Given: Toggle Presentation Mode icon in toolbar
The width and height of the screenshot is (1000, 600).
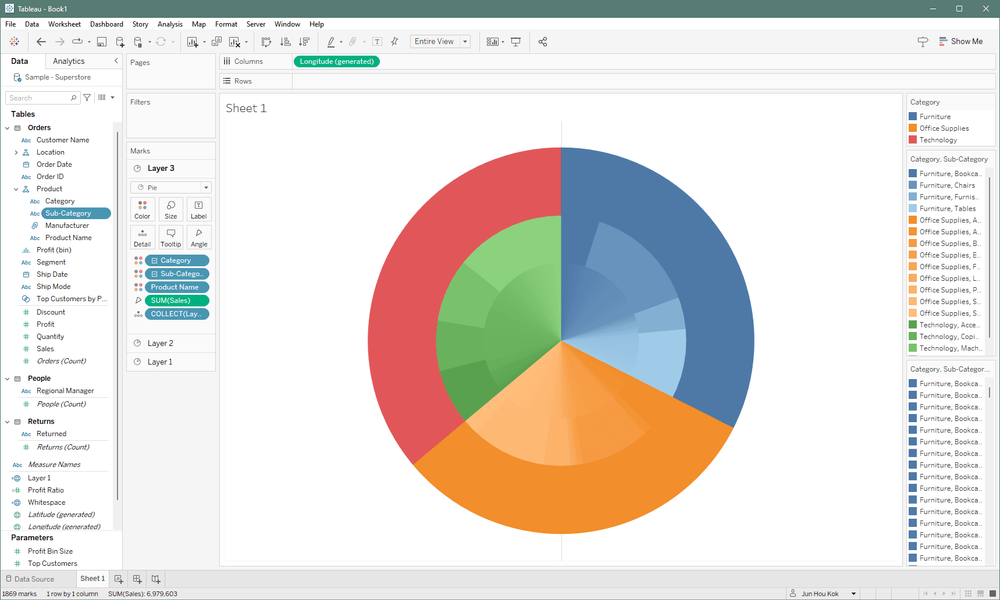Looking at the screenshot, I should tap(516, 42).
